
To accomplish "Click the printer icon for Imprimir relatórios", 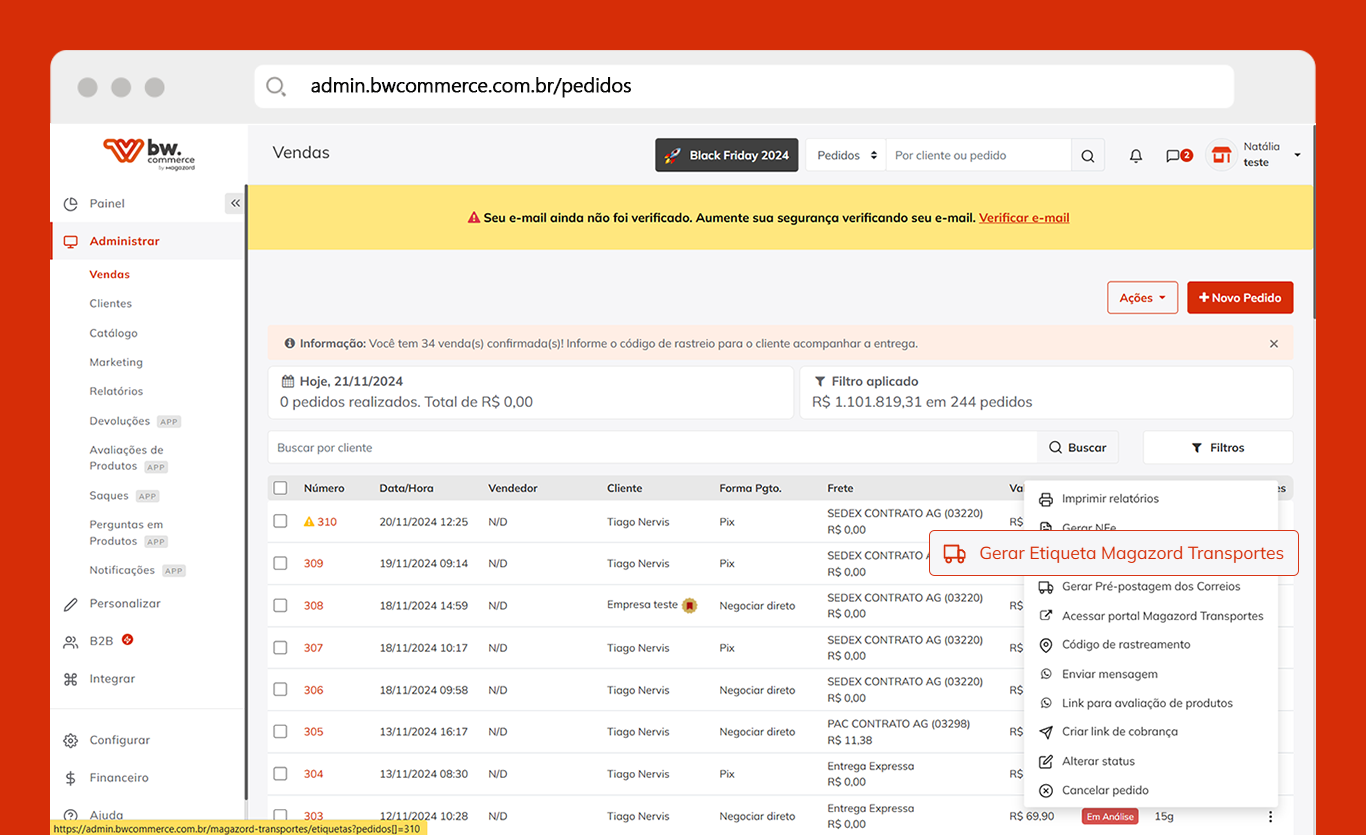I will tap(1046, 499).
